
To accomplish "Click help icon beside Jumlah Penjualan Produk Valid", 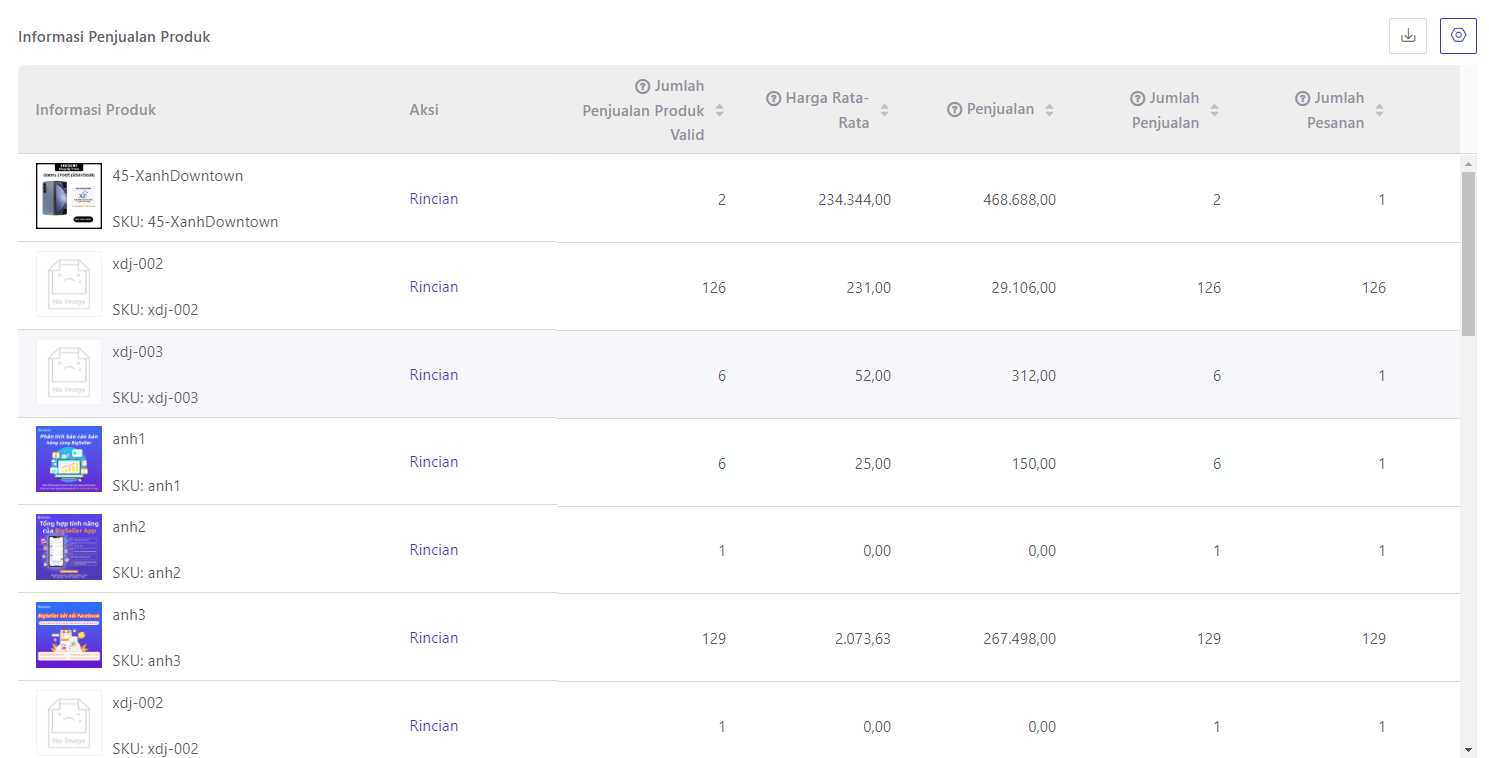I will pyautogui.click(x=643, y=86).
